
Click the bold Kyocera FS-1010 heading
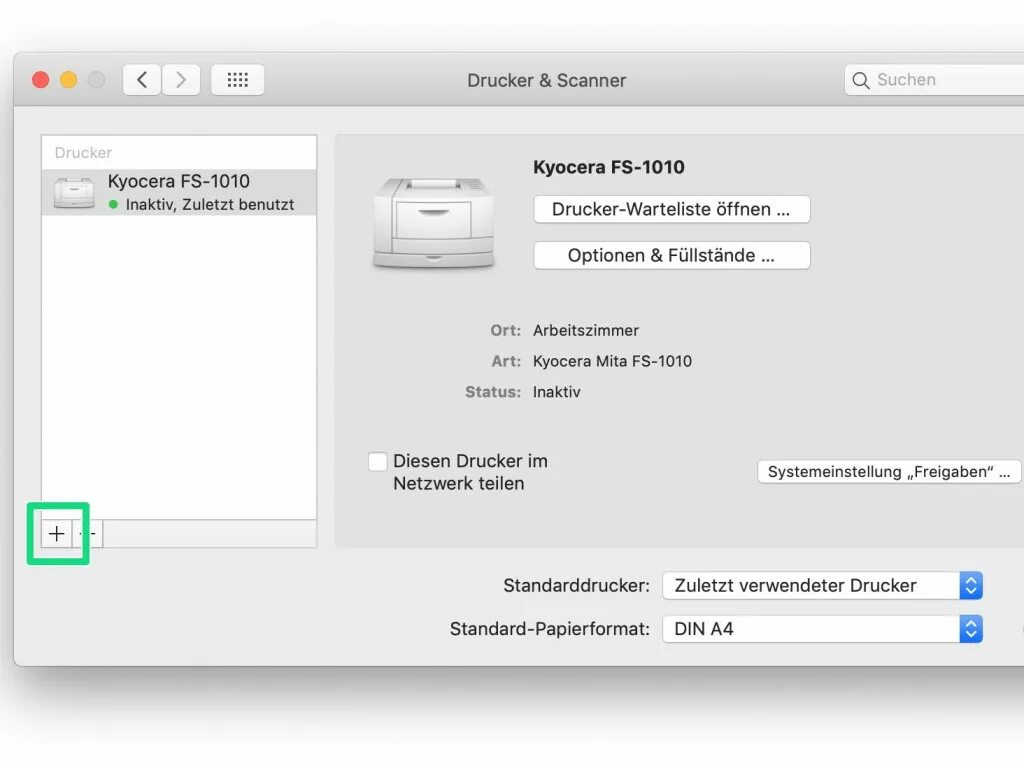609,167
